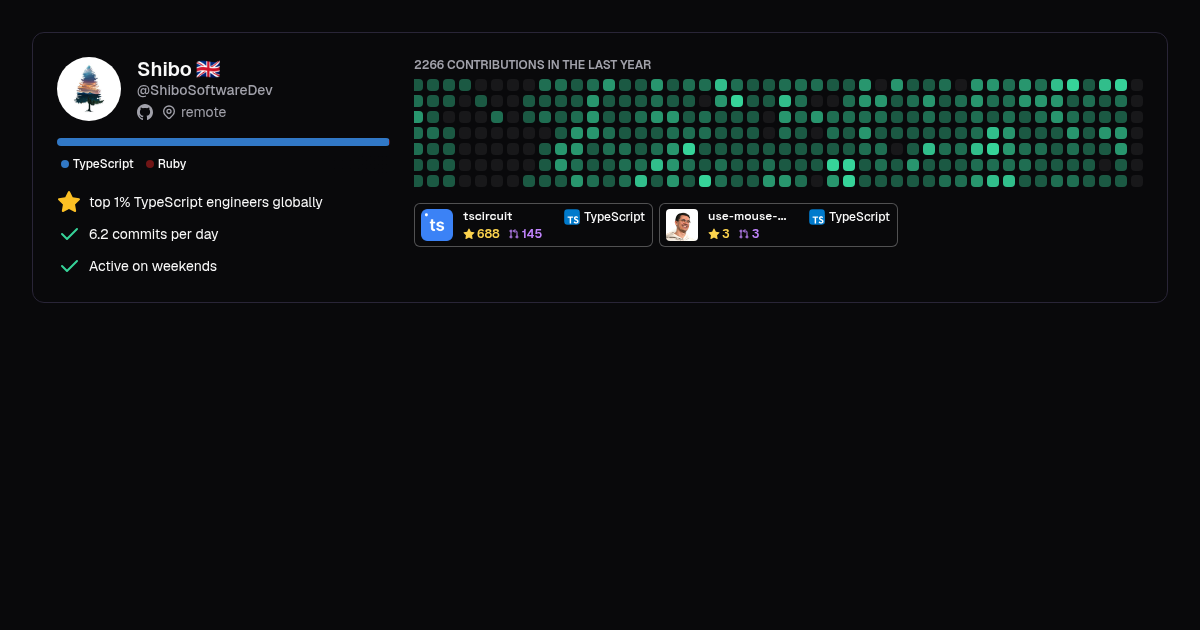Image resolution: width=1200 pixels, height=630 pixels.
Task: Open the tscircuit repository name
Action: tap(488, 216)
